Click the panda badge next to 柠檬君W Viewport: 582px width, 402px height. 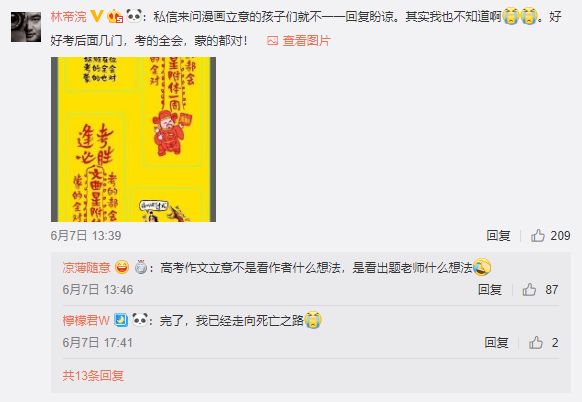coord(140,320)
